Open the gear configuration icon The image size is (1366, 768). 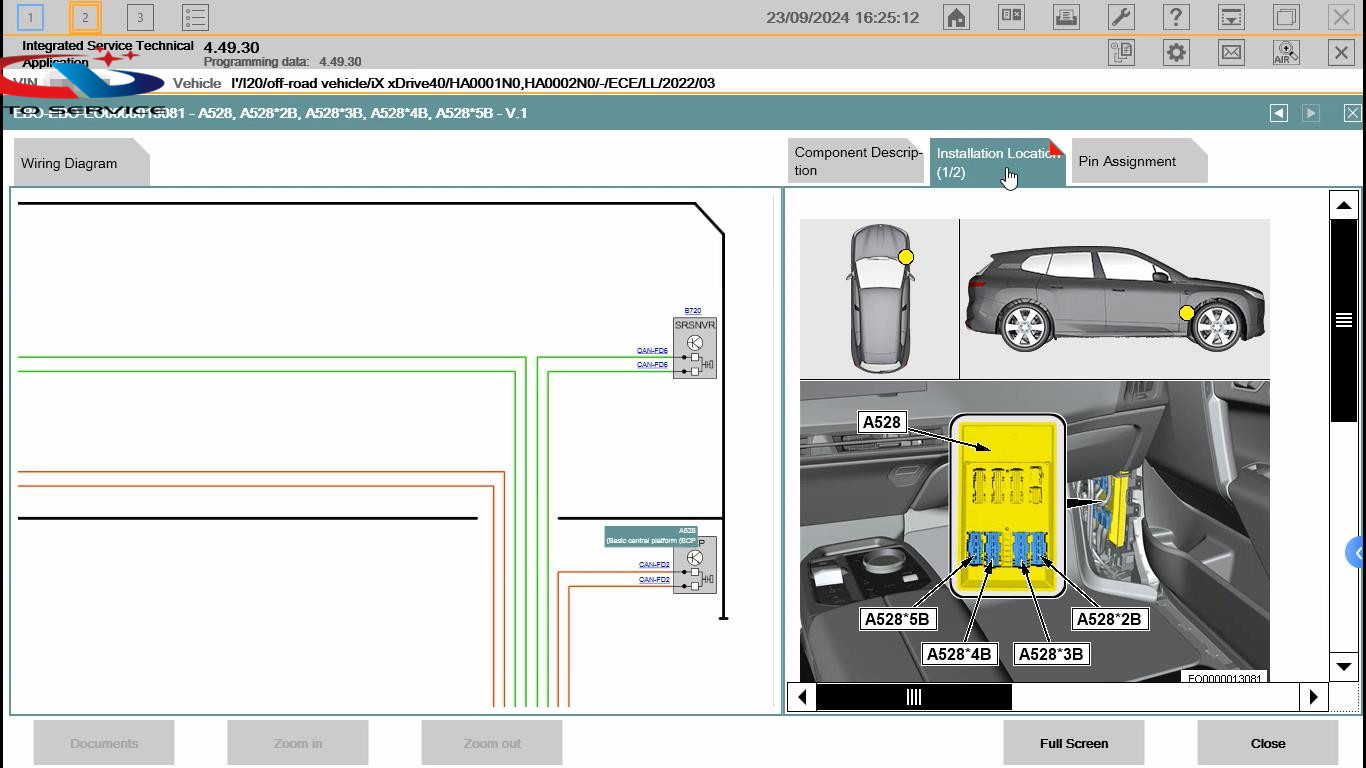[1176, 53]
